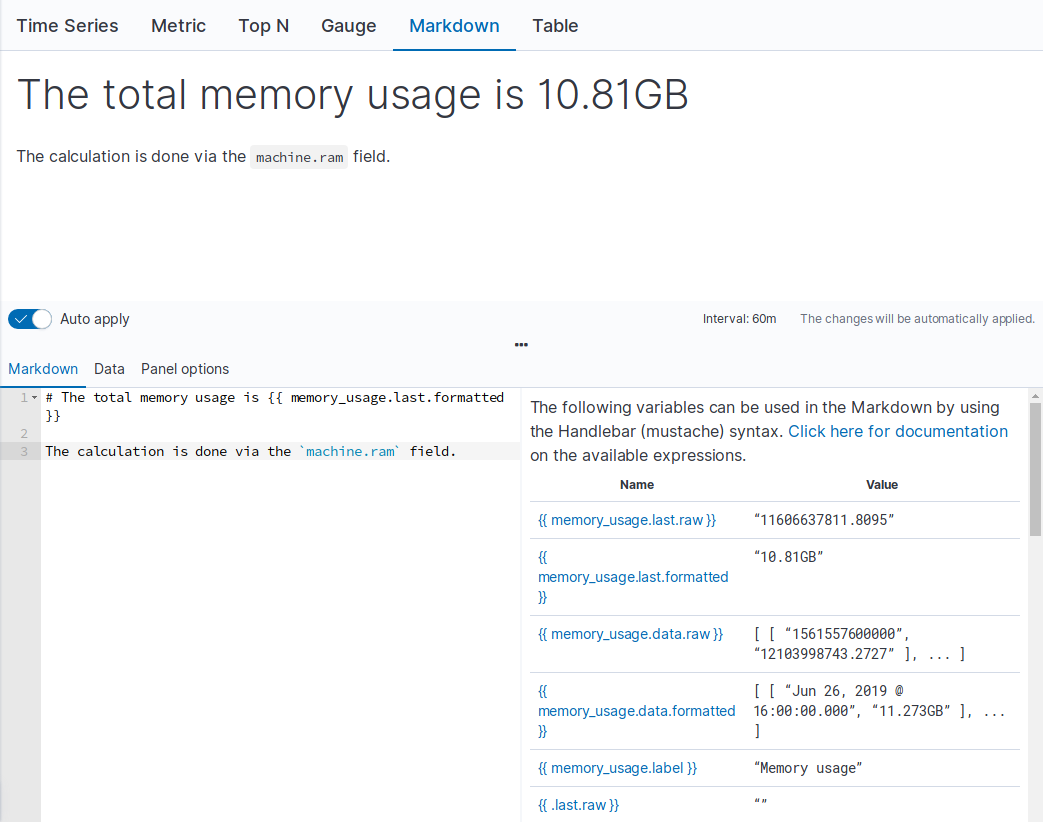1043x822 pixels.
Task: Open the Table visualization tab
Action: [x=555, y=26]
